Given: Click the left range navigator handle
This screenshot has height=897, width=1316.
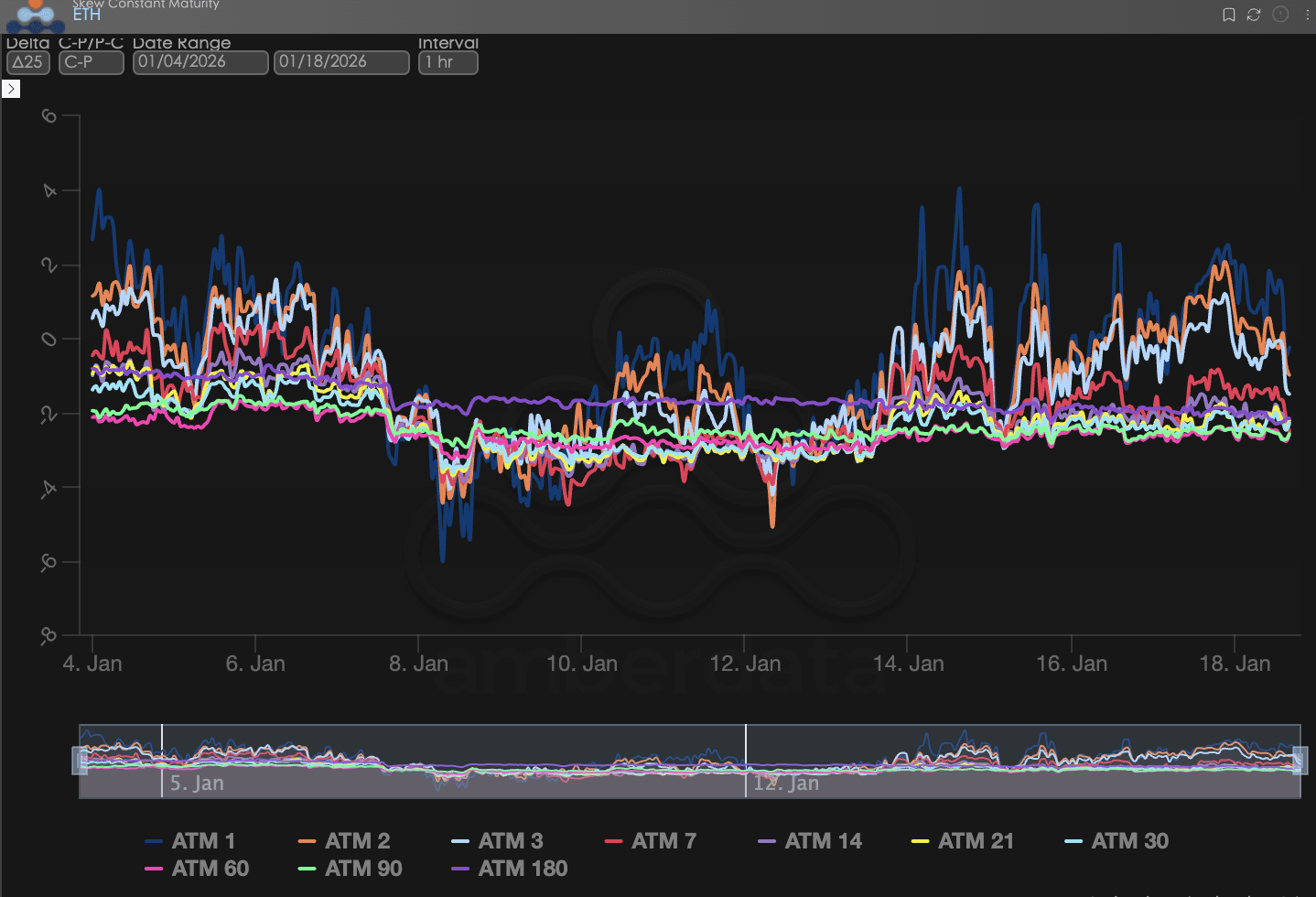Looking at the screenshot, I should point(80,761).
